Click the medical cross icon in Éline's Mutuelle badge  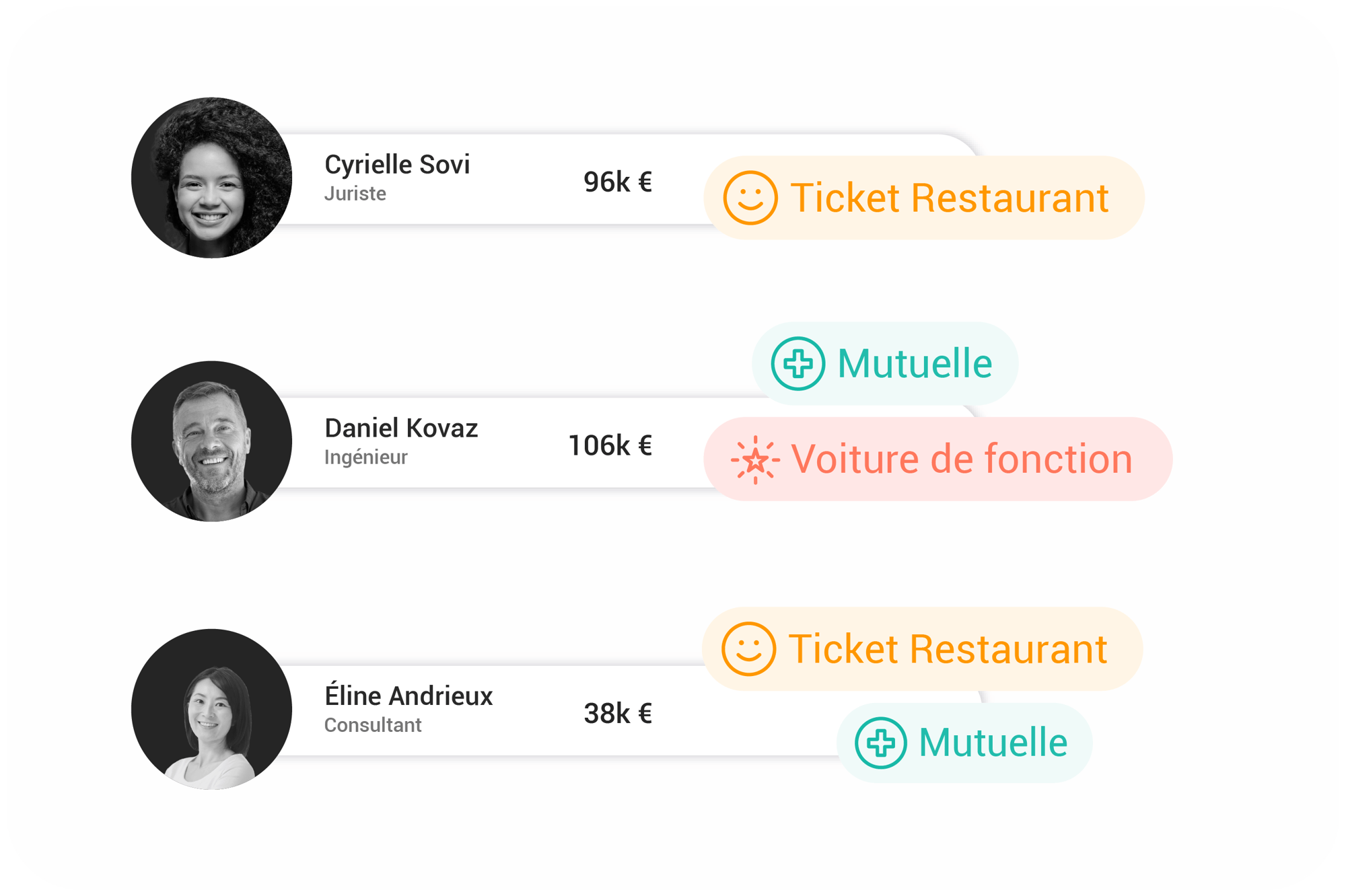[880, 743]
